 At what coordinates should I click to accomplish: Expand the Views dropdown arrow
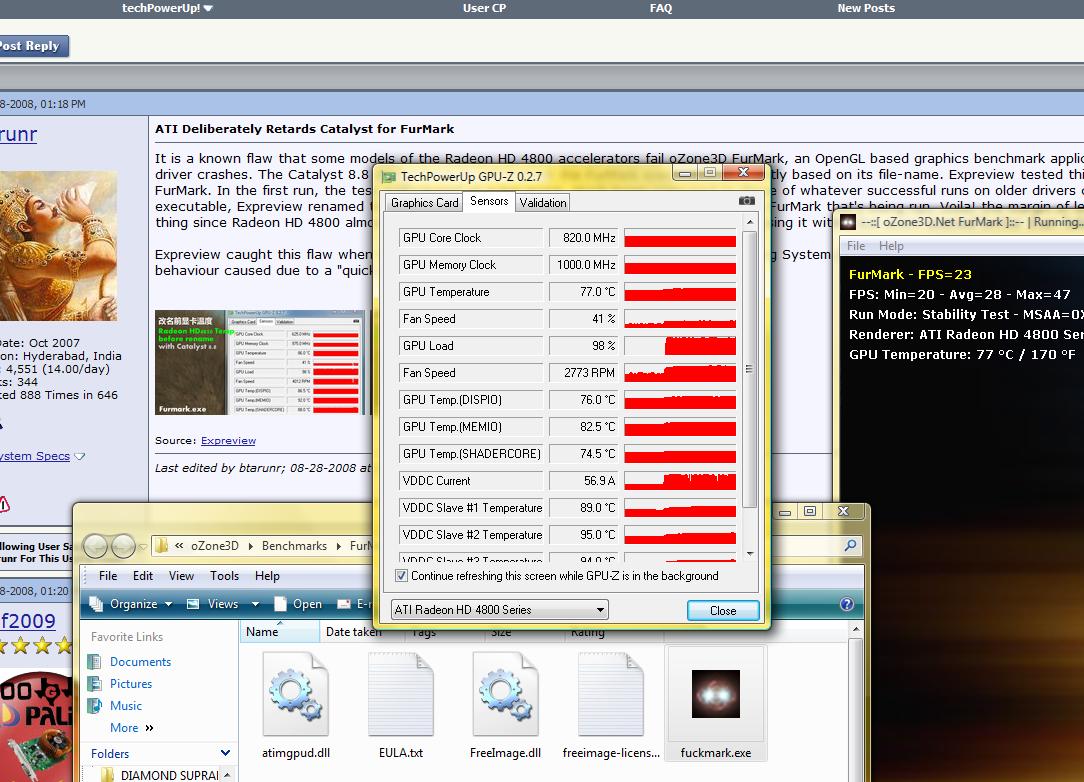255,604
